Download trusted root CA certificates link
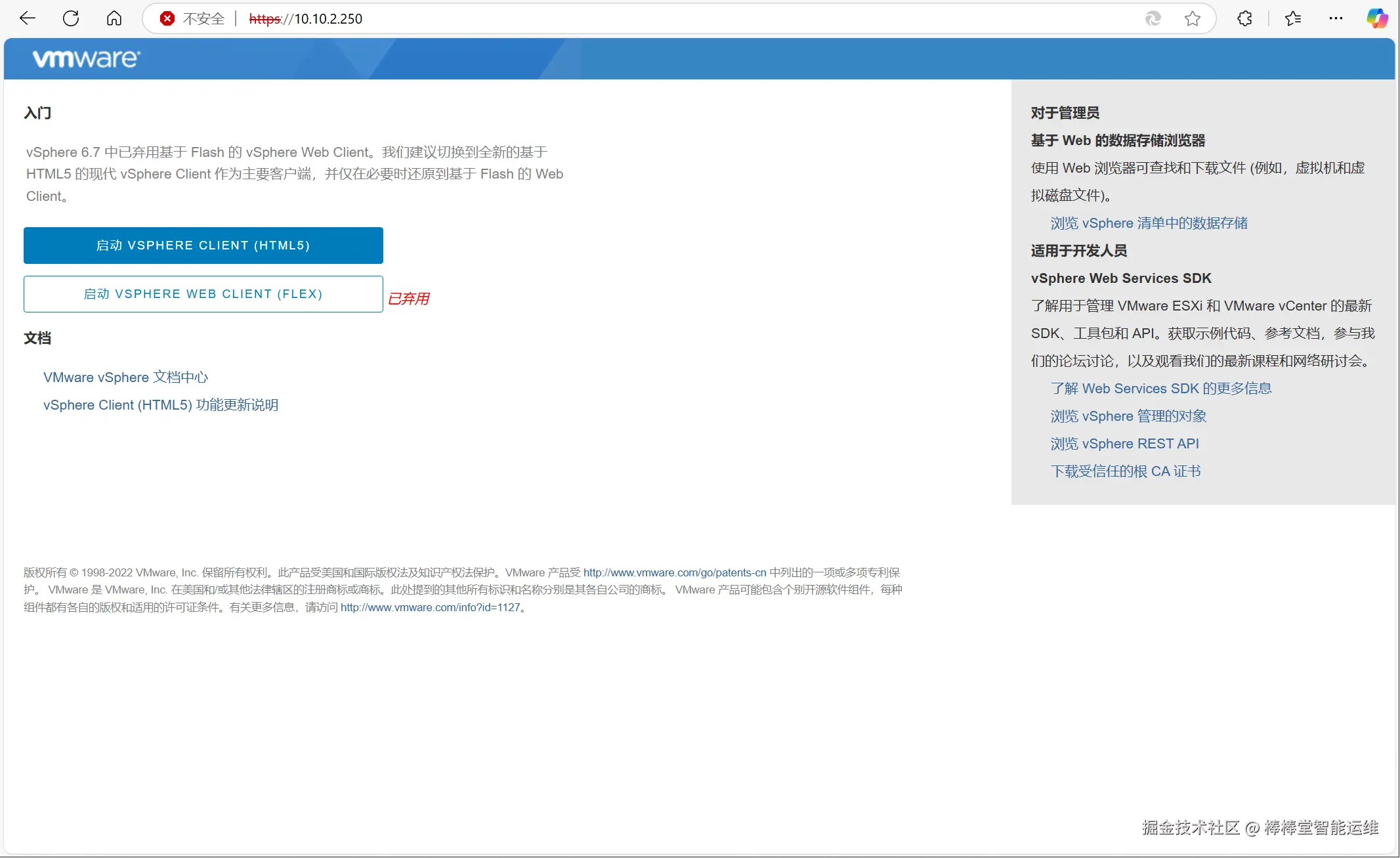This screenshot has width=1400, height=858. [x=1125, y=471]
